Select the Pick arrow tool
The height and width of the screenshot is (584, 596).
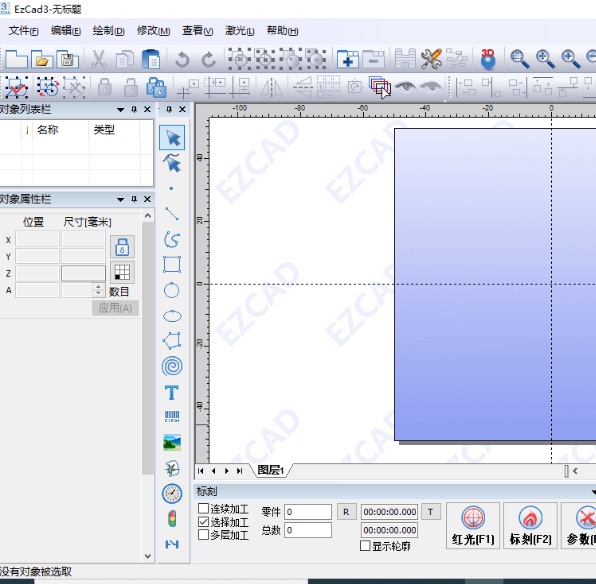point(172,137)
